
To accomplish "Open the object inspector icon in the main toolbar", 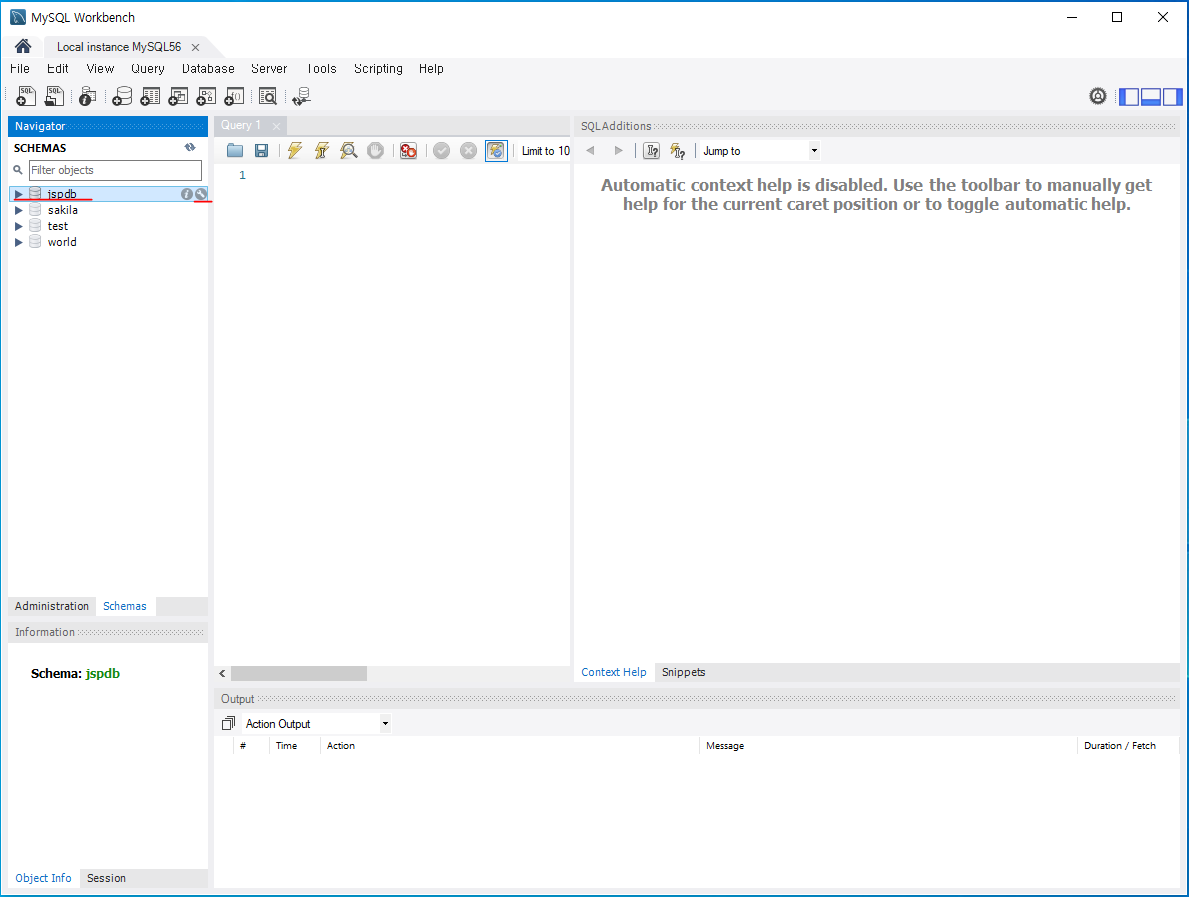I will pyautogui.click(x=87, y=96).
